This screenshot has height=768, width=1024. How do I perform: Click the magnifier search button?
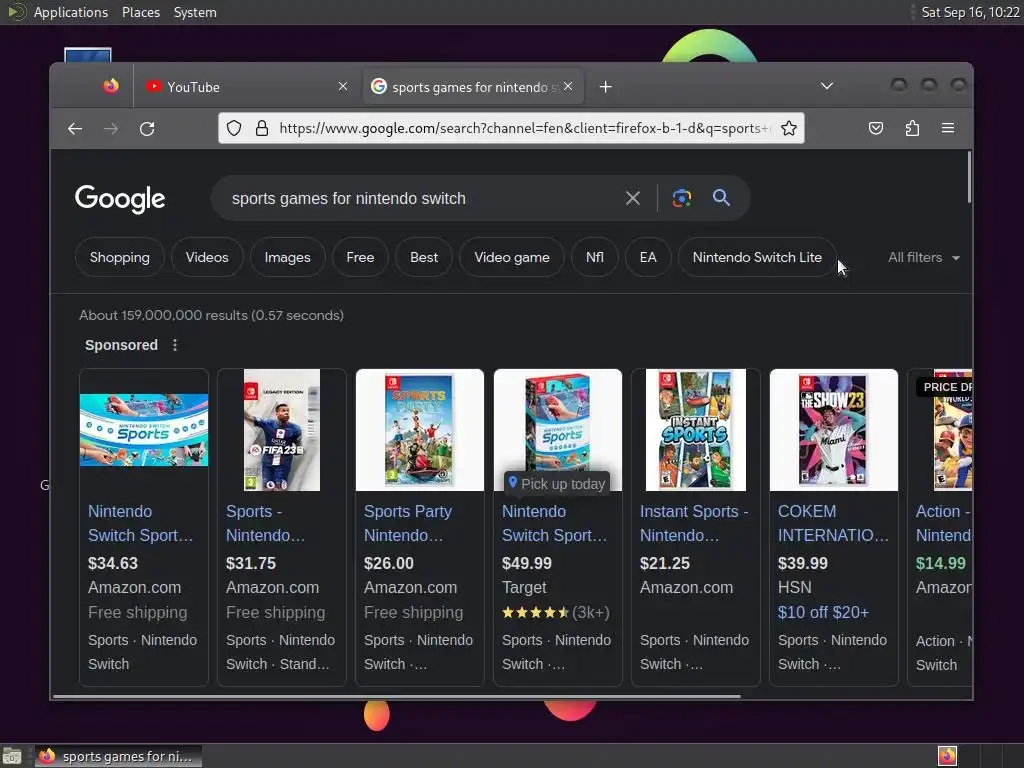(722, 198)
